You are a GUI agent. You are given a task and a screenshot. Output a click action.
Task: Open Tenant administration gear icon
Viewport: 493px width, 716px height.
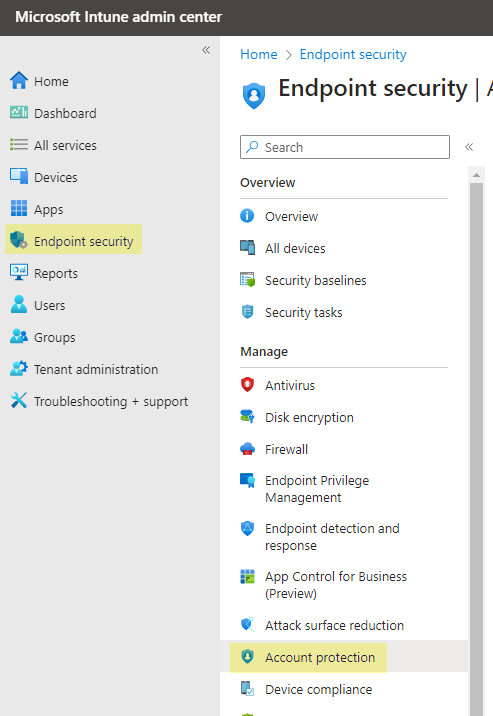19,369
